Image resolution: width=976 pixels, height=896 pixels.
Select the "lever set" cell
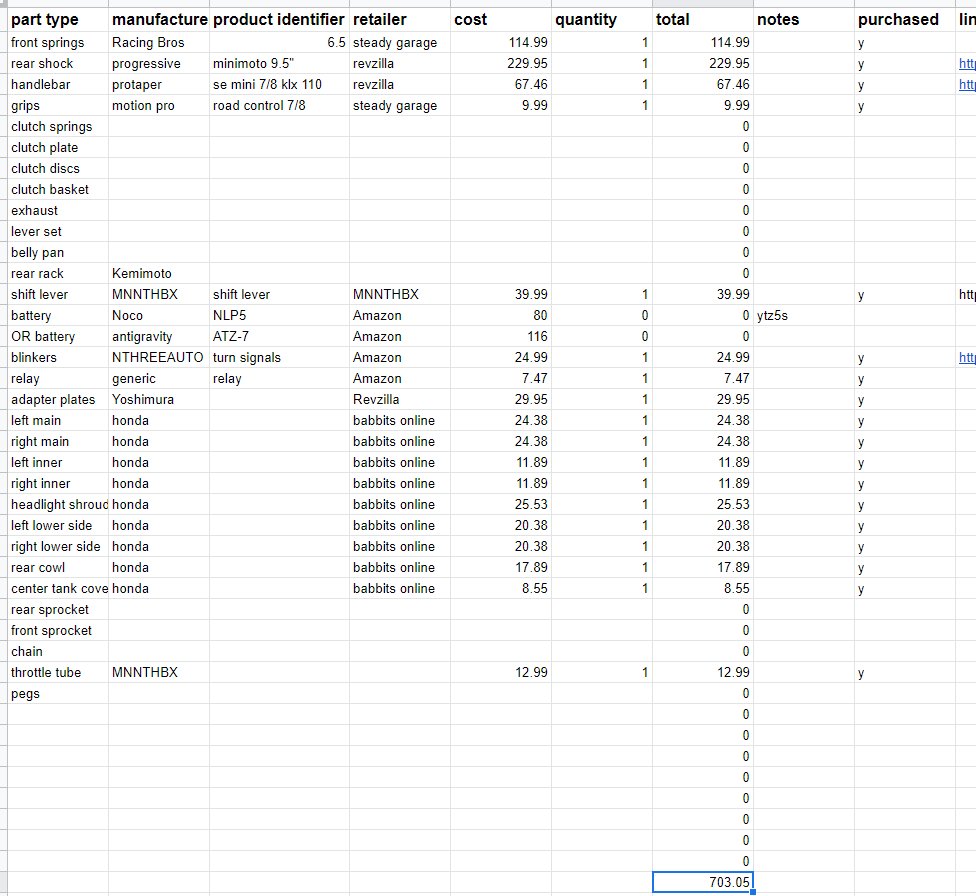coord(58,232)
